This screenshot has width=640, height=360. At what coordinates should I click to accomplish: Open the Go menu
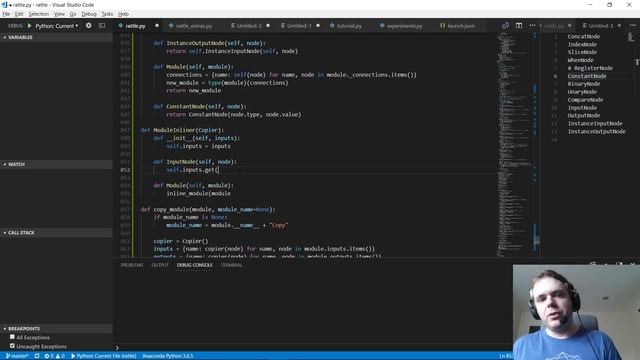point(73,14)
